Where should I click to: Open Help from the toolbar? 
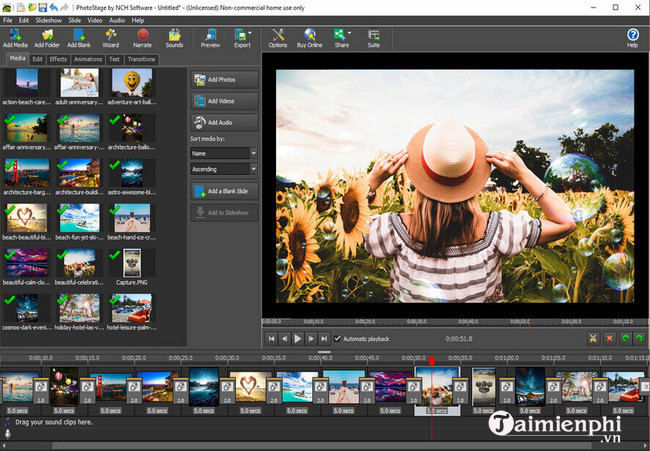click(x=632, y=36)
